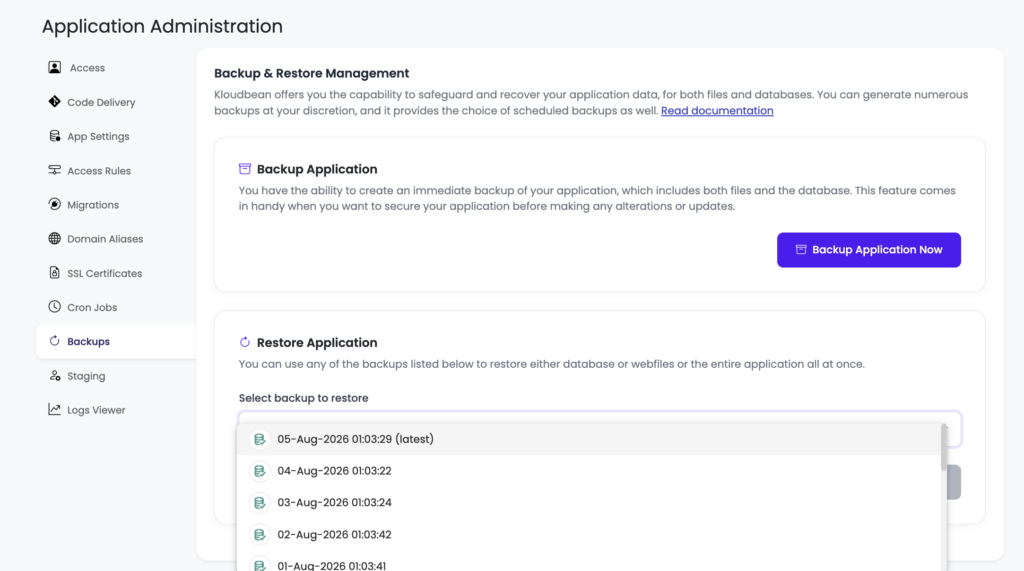Screen dimensions: 1024x571
Task: Click the restore icon beside Restore Application heading
Action: coord(245,342)
